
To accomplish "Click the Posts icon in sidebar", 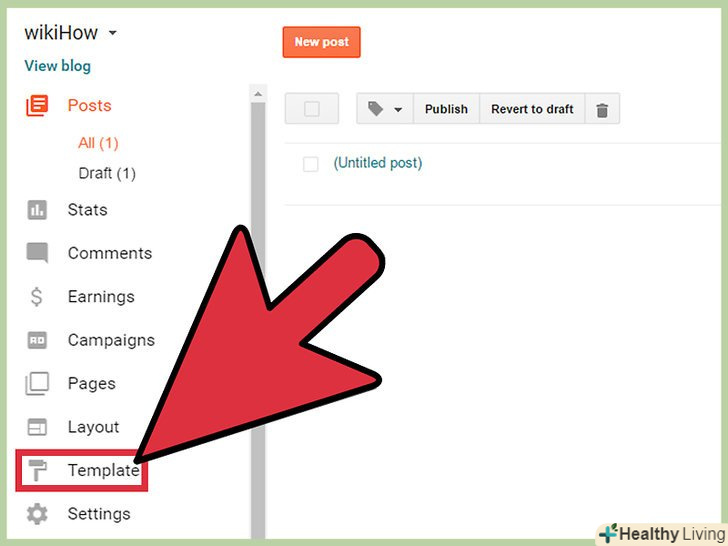I will [37, 105].
